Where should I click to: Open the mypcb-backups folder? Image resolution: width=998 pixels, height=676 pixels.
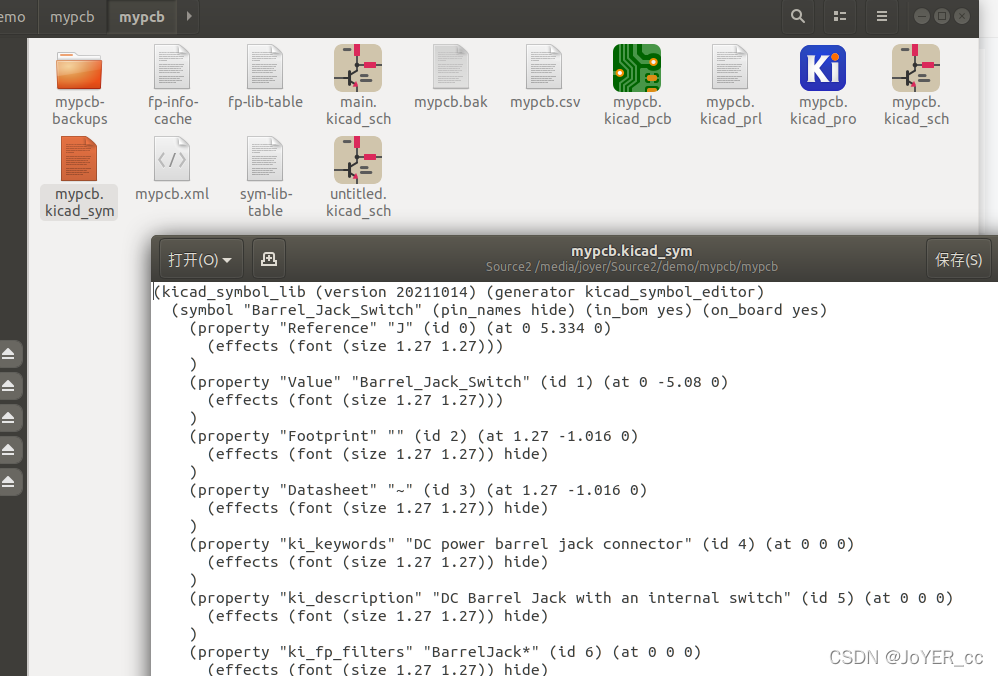point(79,70)
